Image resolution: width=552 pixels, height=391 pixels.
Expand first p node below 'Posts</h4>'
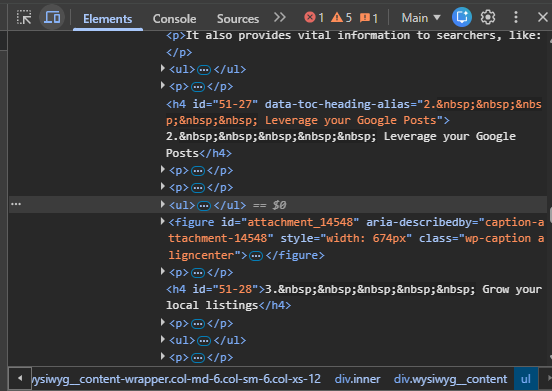(163, 169)
